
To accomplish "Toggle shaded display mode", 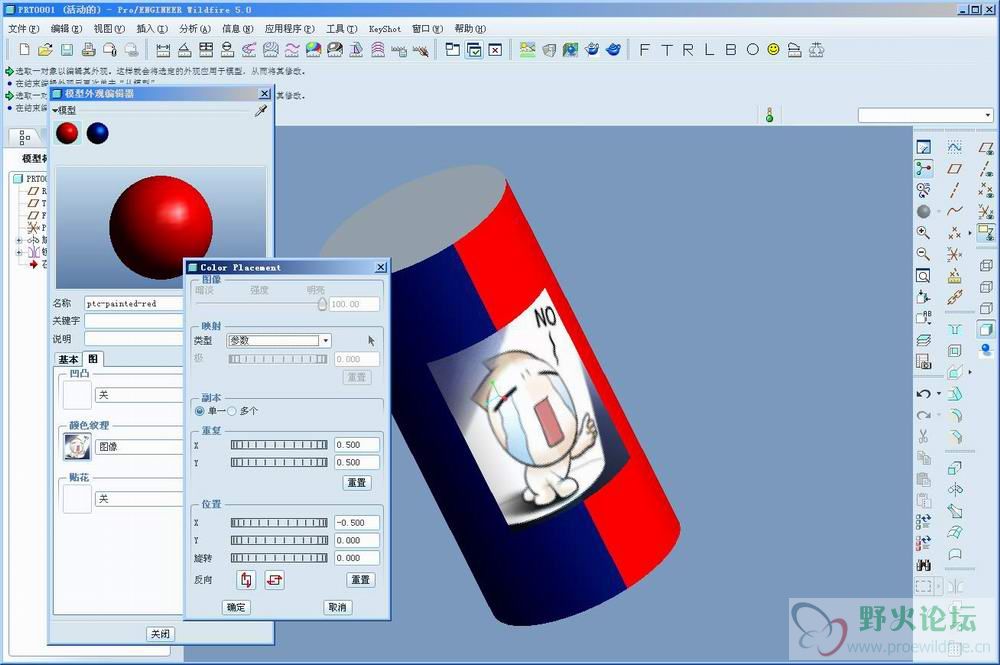I will click(985, 330).
